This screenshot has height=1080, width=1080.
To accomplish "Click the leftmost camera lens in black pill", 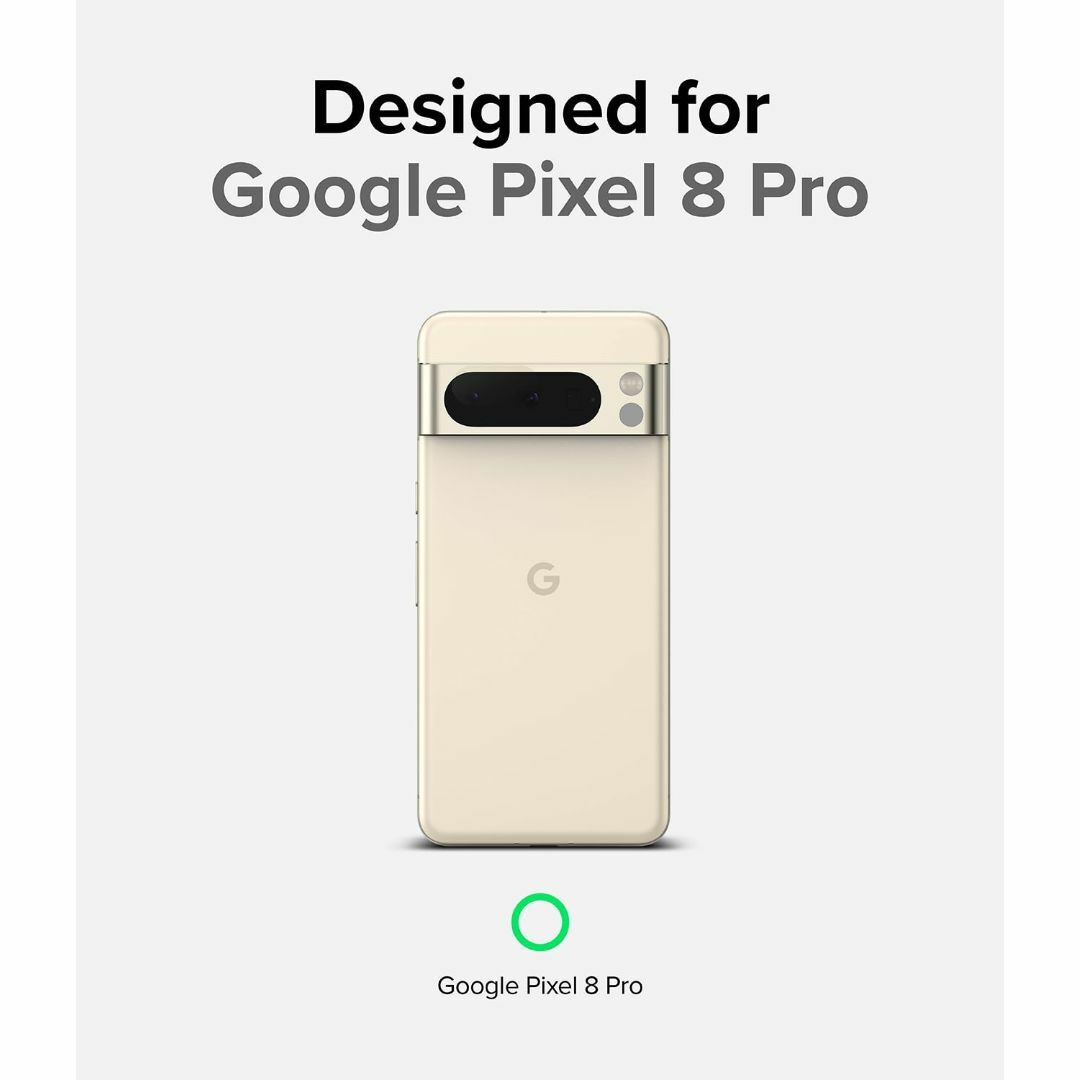I will point(474,398).
